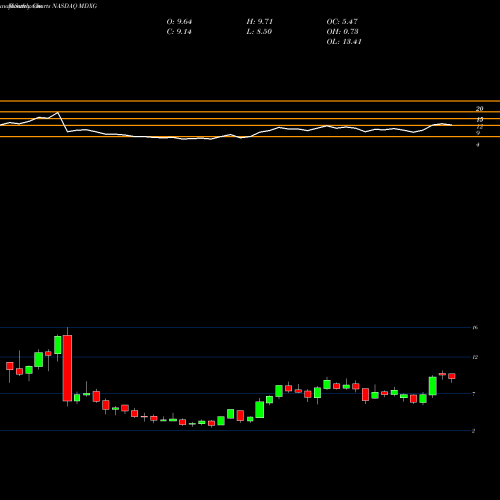Click the tallest red candlestick body
The image size is (500, 500).
[67, 368]
